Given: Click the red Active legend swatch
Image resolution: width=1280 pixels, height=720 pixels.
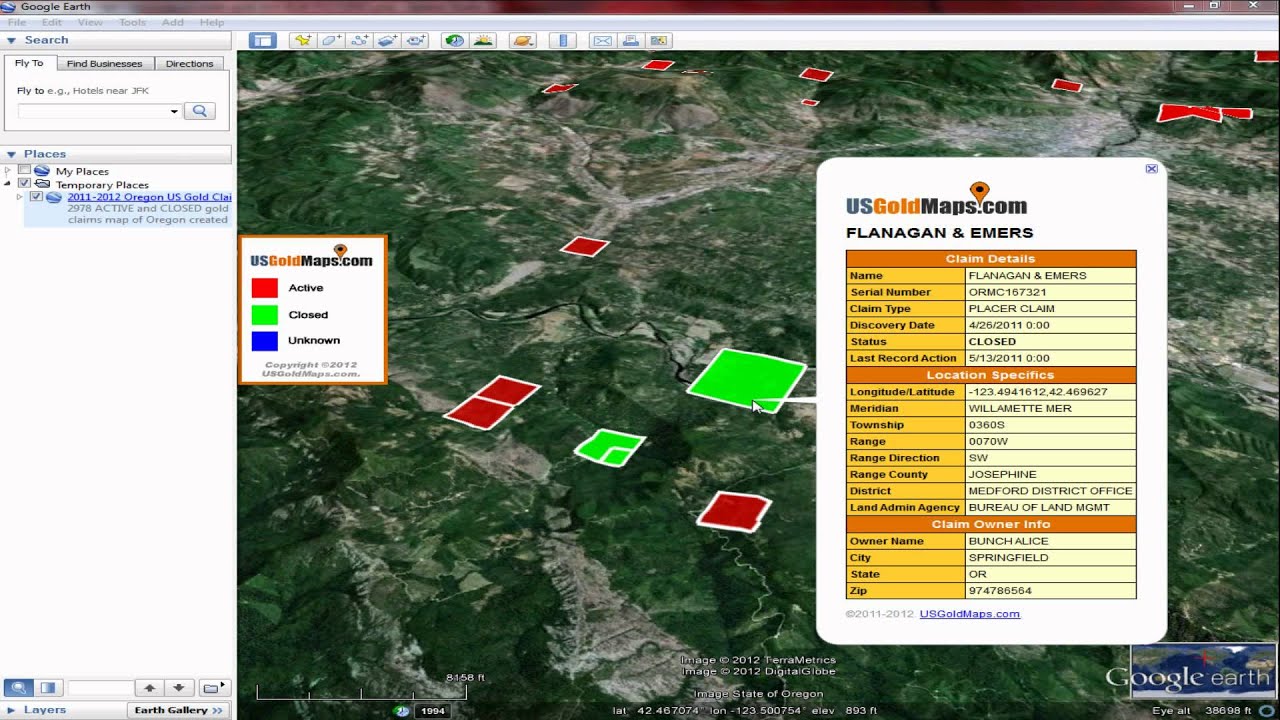Looking at the screenshot, I should point(264,287).
